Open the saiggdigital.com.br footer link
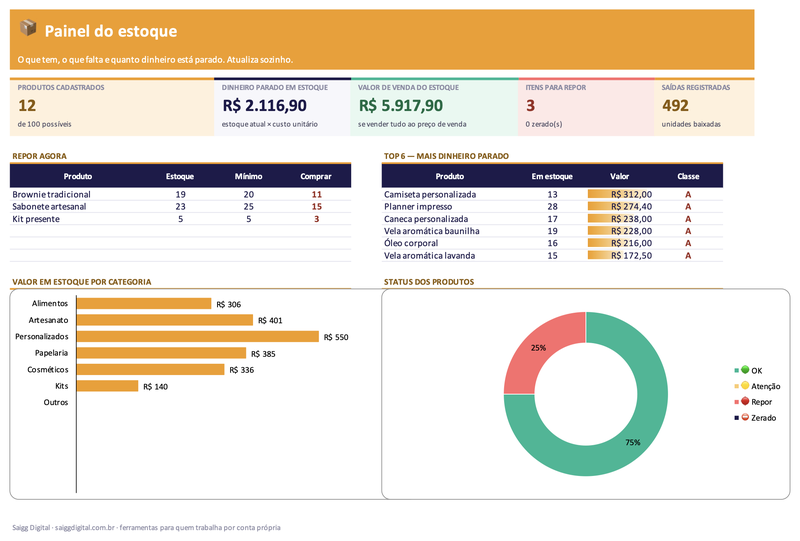This screenshot has width=800, height=541. click(x=85, y=527)
